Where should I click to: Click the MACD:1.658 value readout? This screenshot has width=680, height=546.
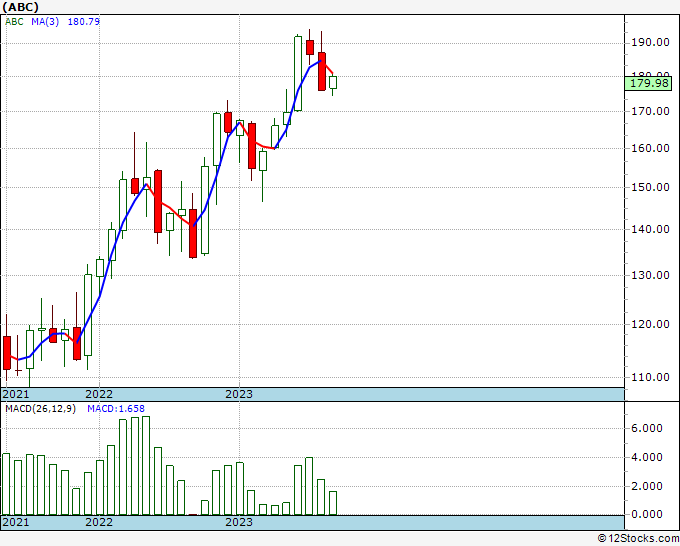point(116,409)
